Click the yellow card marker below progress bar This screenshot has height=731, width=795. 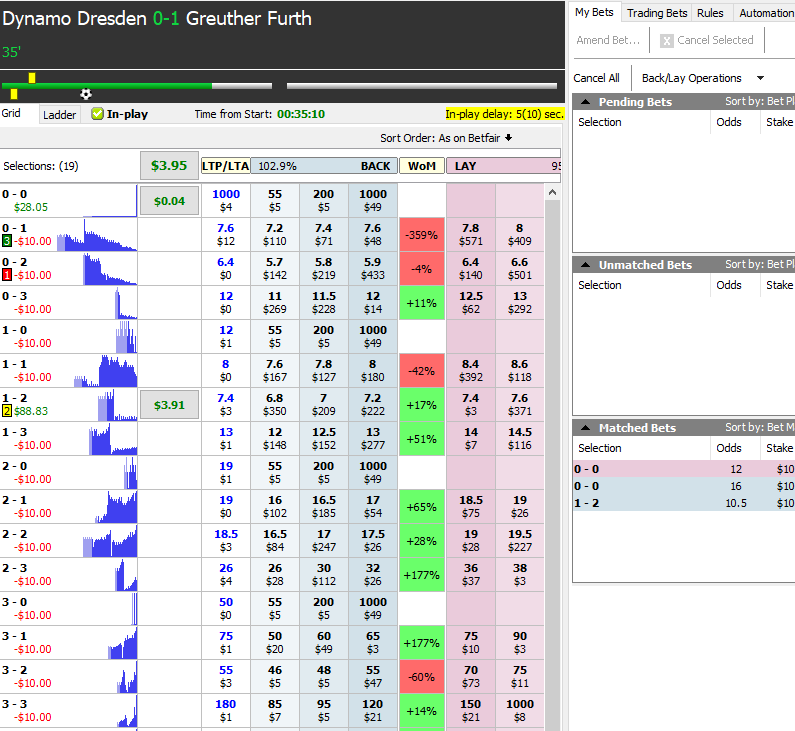[x=14, y=94]
